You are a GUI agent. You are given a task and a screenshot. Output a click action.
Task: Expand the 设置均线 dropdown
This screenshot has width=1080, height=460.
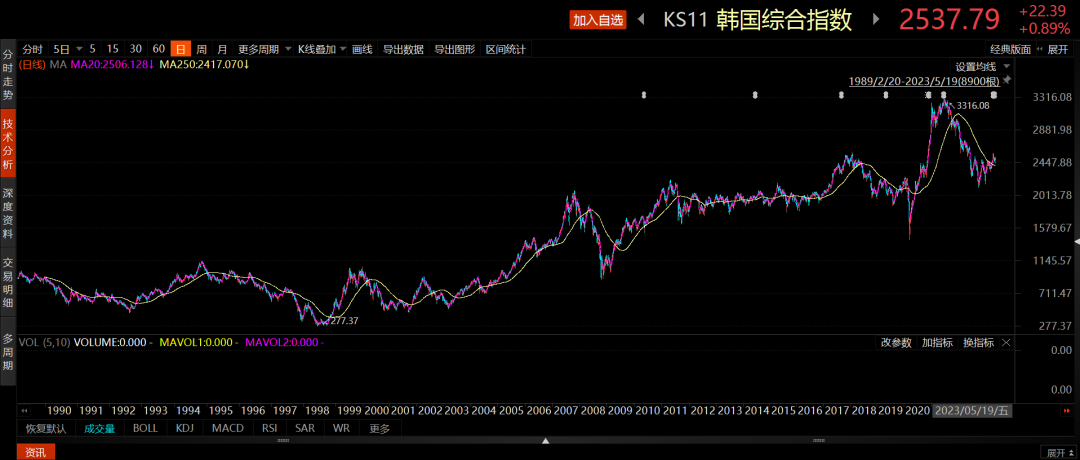982,66
